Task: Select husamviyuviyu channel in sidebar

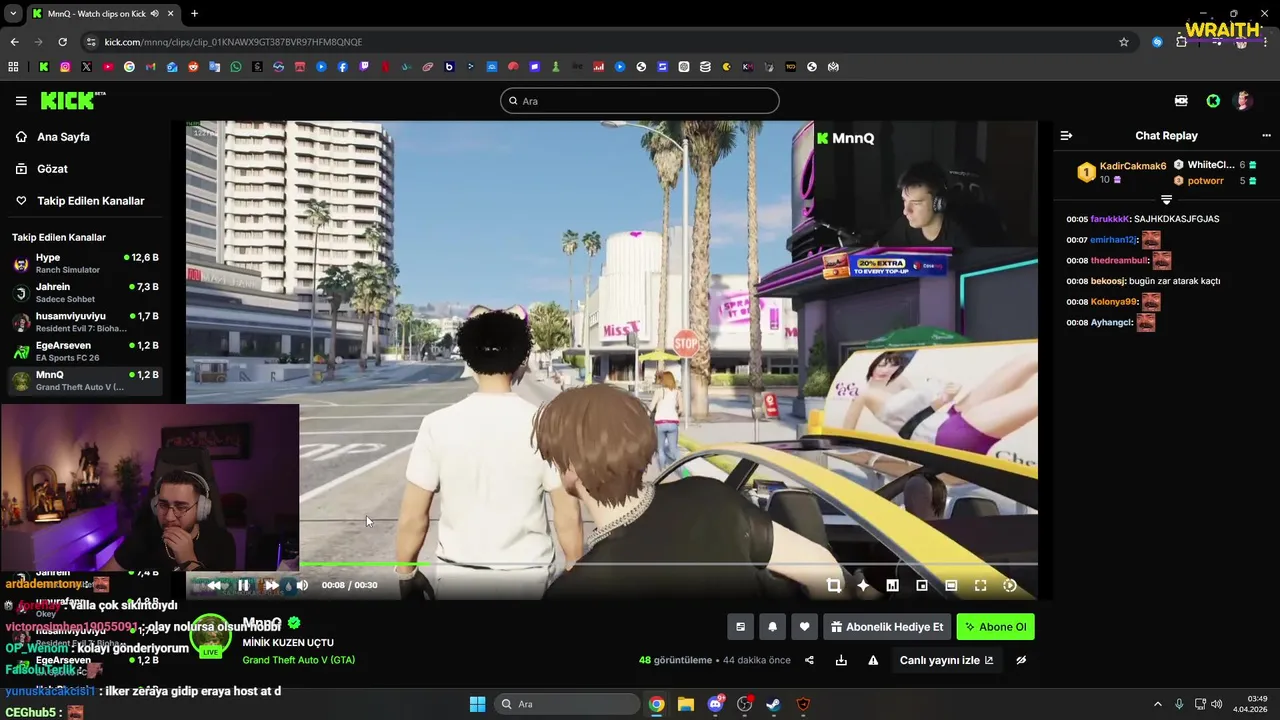Action: pos(85,322)
